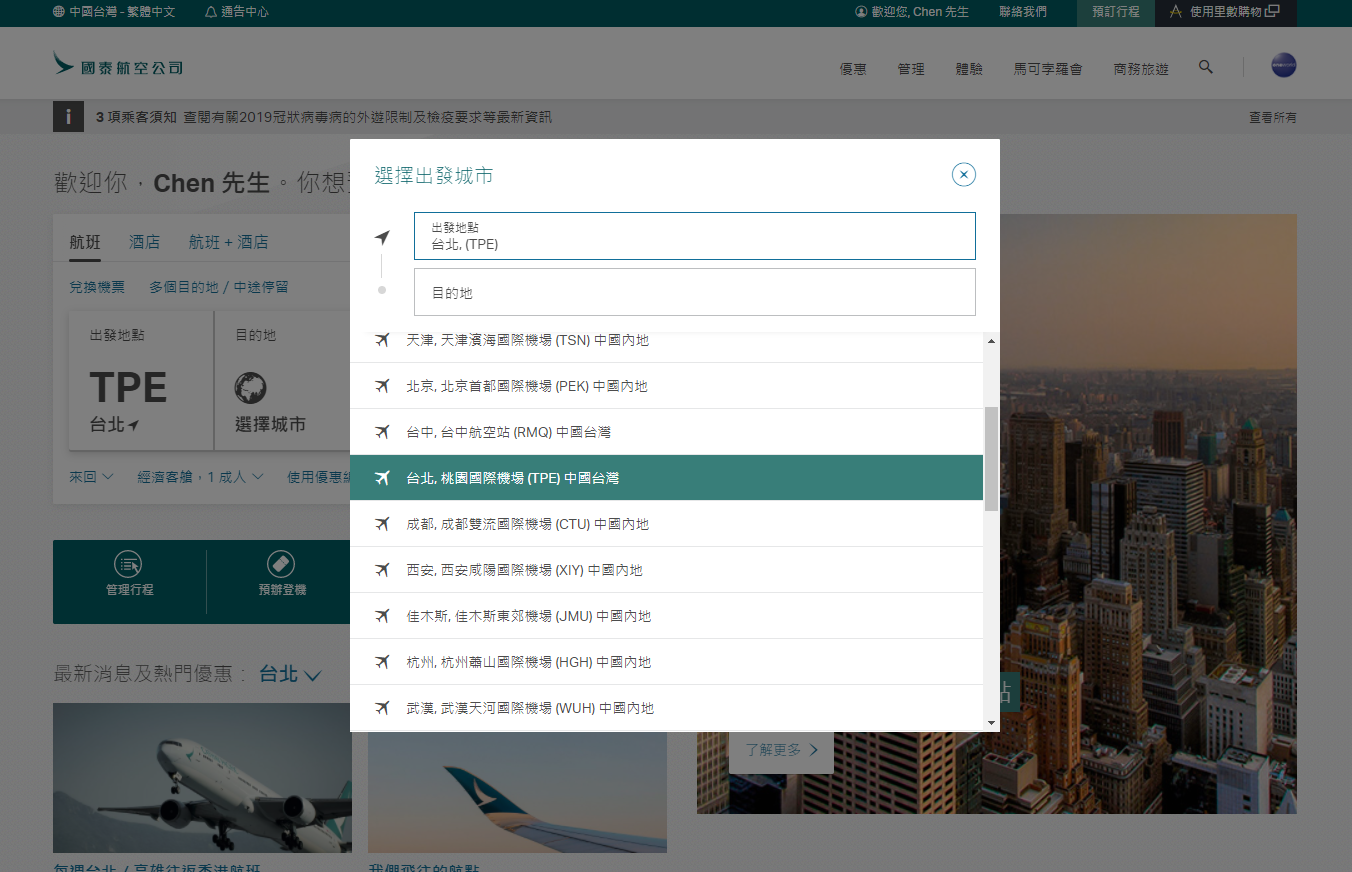Click the 出發地點 input field in dialog

click(x=695, y=236)
